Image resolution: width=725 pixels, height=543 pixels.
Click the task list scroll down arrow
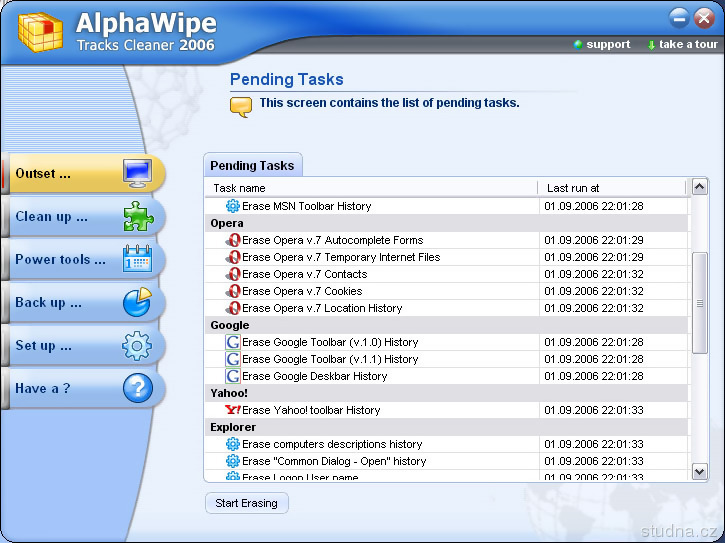tap(700, 471)
